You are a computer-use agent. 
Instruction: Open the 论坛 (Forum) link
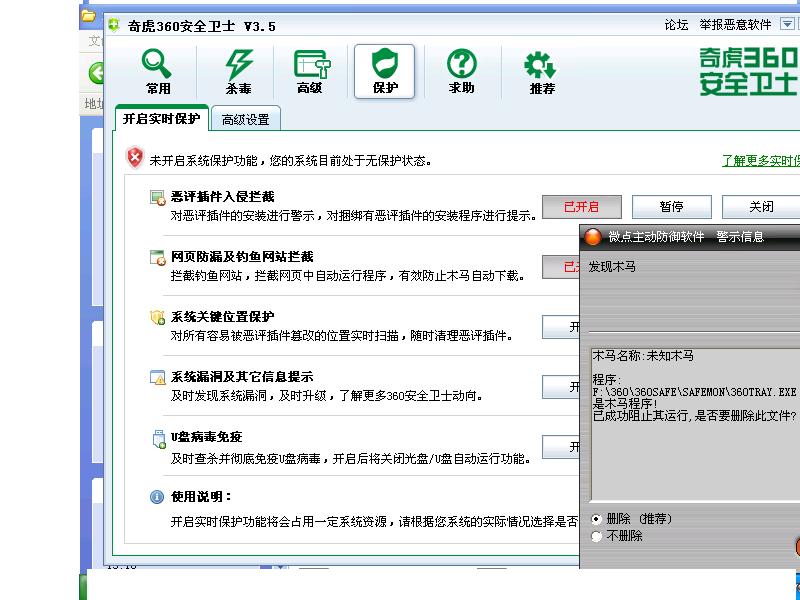[x=676, y=24]
